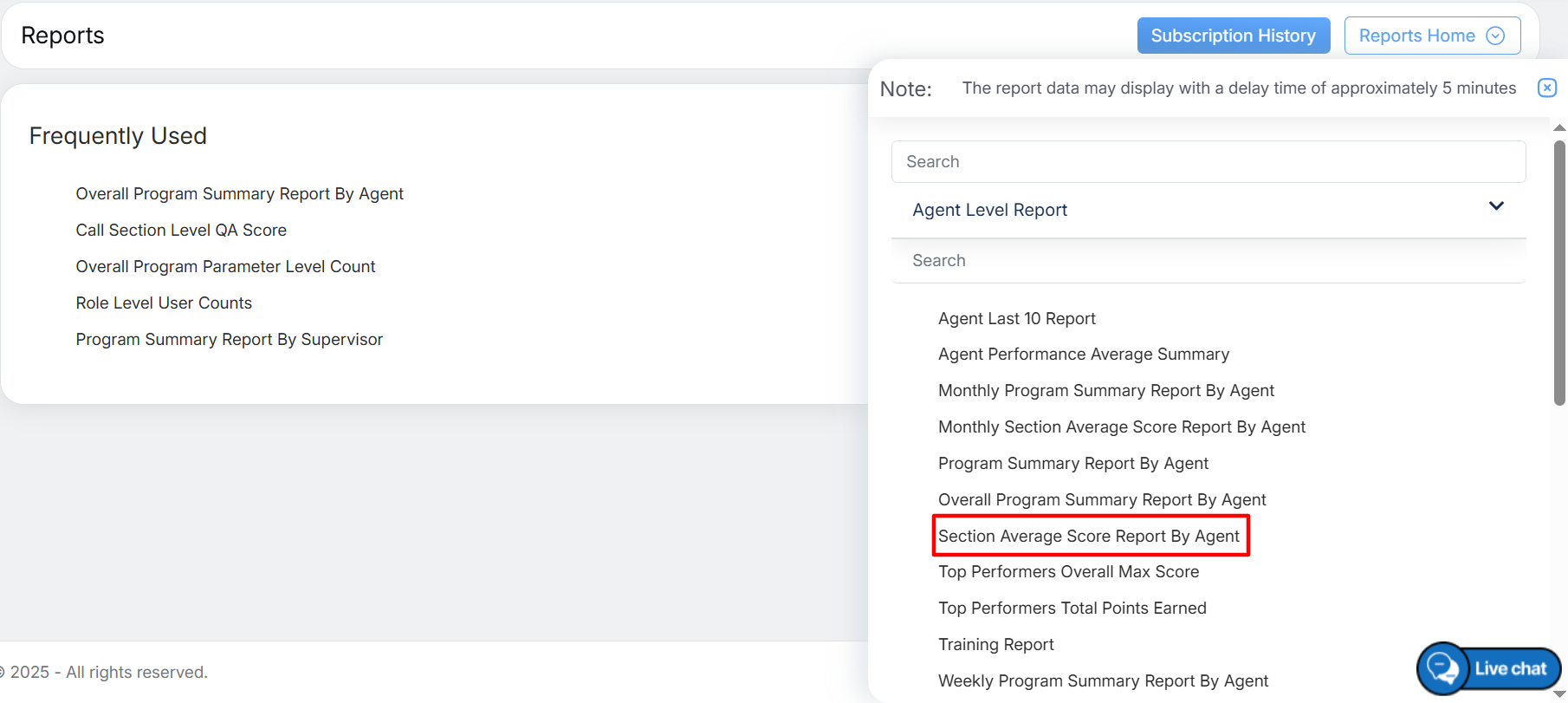The image size is (1568, 703).
Task: Focus the top report Search field
Action: point(1208,162)
